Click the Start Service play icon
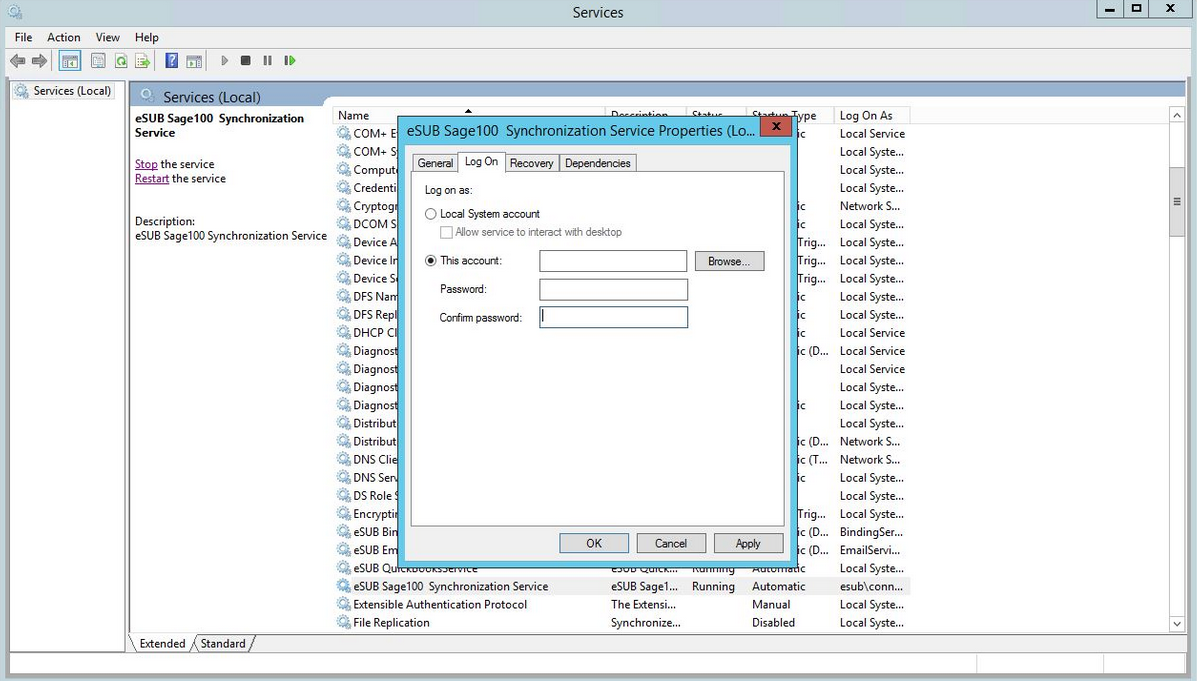This screenshot has width=1197, height=681. click(x=224, y=60)
